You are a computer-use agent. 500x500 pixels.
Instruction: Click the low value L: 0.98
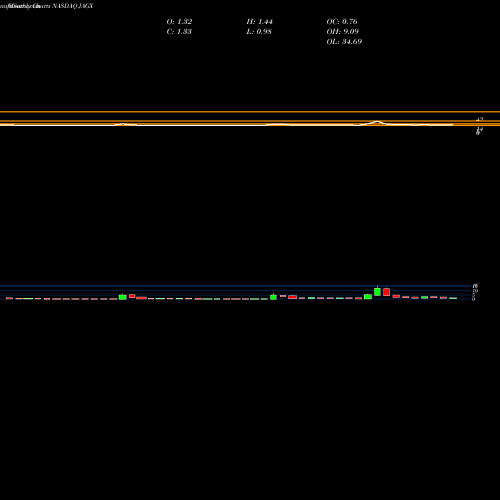tap(259, 32)
